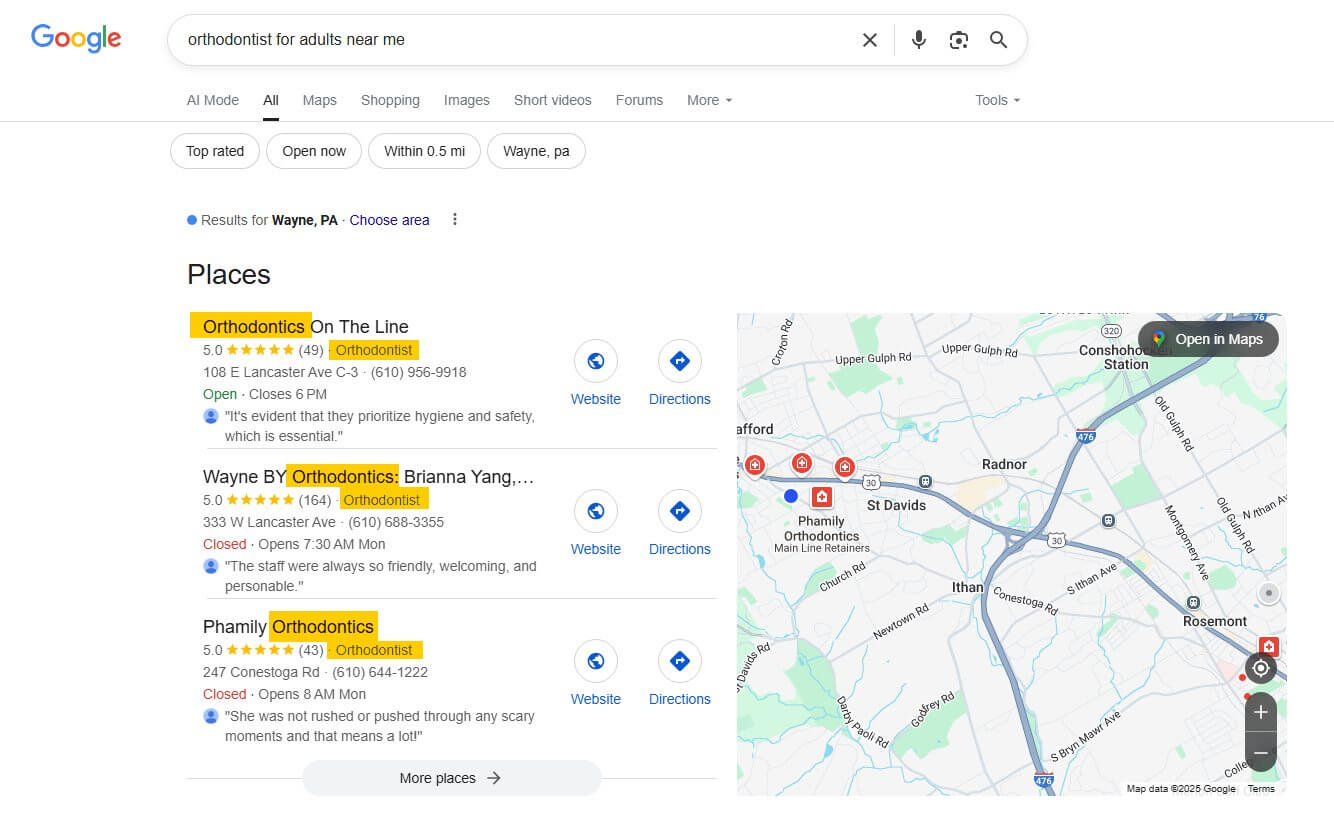Click the red pin at map's right edge
The width and height of the screenshot is (1334, 839).
[1268, 647]
